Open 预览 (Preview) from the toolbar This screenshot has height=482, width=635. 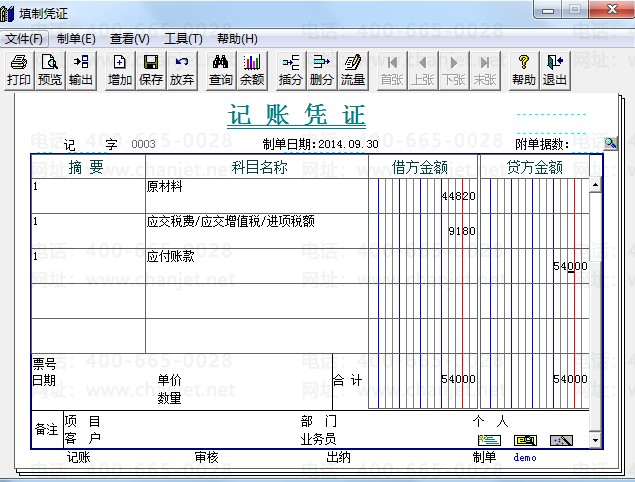click(49, 70)
